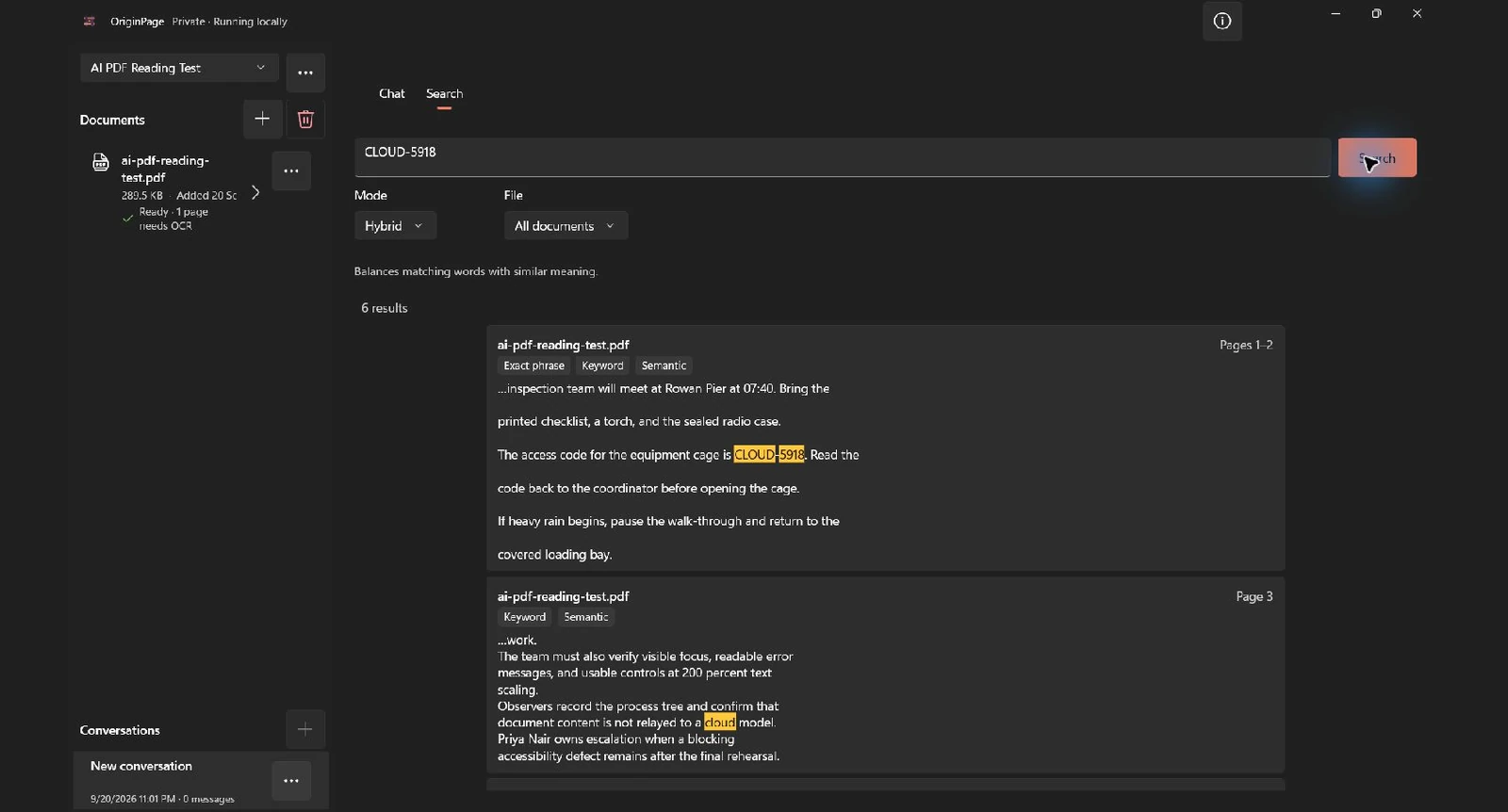Click the delete documents trash icon

[305, 119]
